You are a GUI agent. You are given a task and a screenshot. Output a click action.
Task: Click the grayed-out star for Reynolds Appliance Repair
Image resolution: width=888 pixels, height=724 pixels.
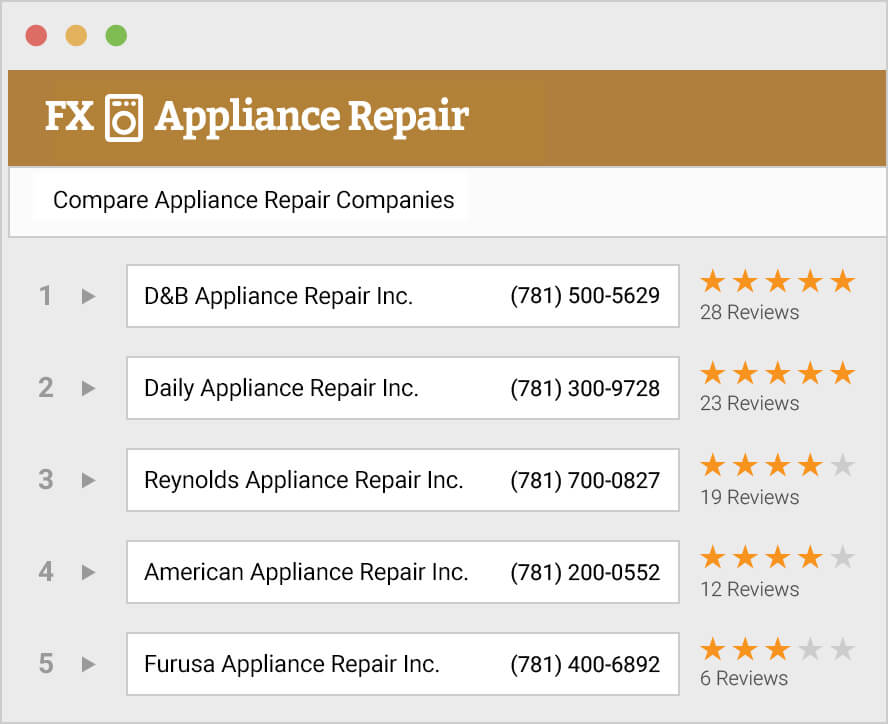pos(843,466)
